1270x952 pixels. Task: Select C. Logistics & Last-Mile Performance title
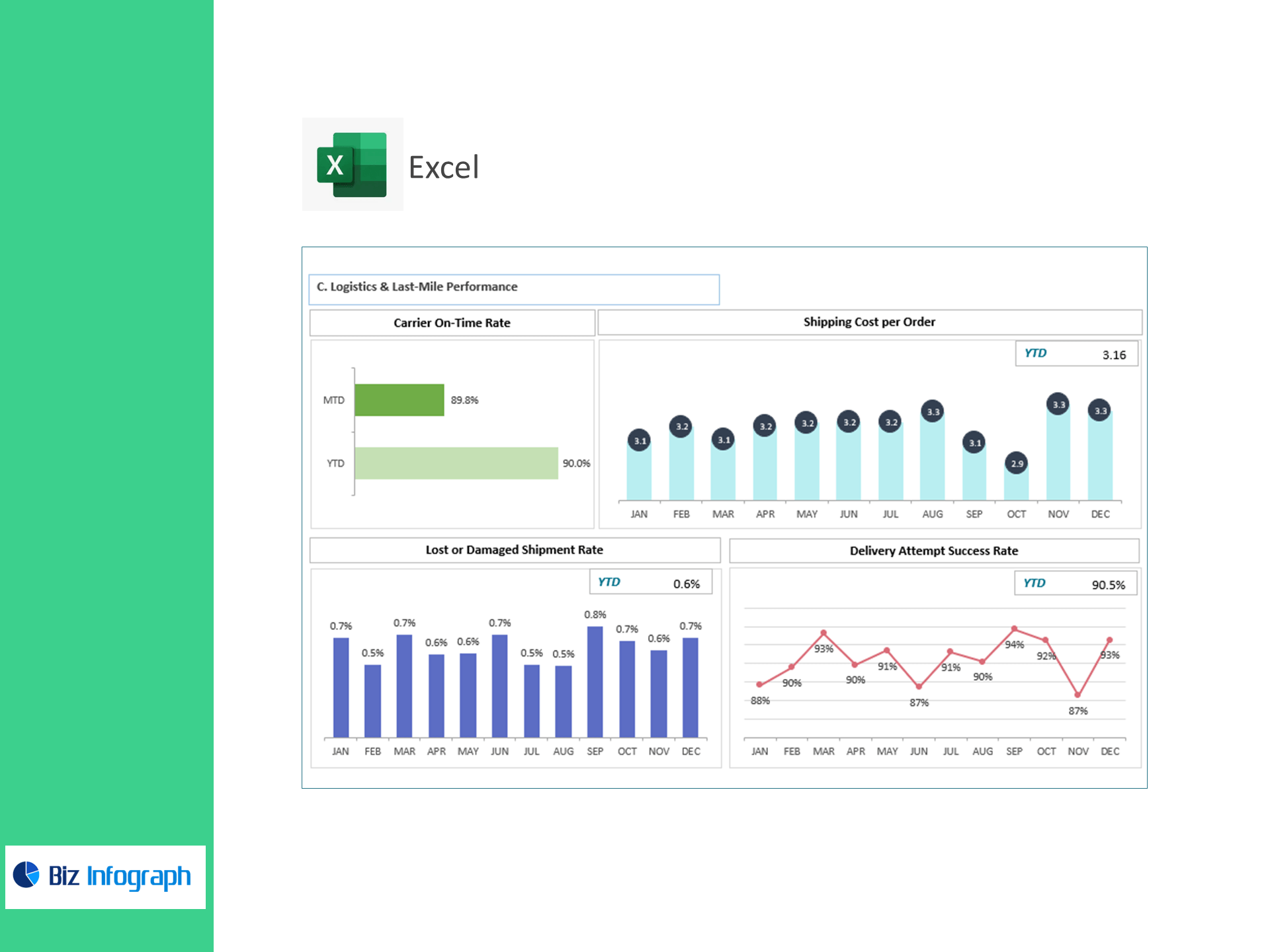[x=417, y=287]
